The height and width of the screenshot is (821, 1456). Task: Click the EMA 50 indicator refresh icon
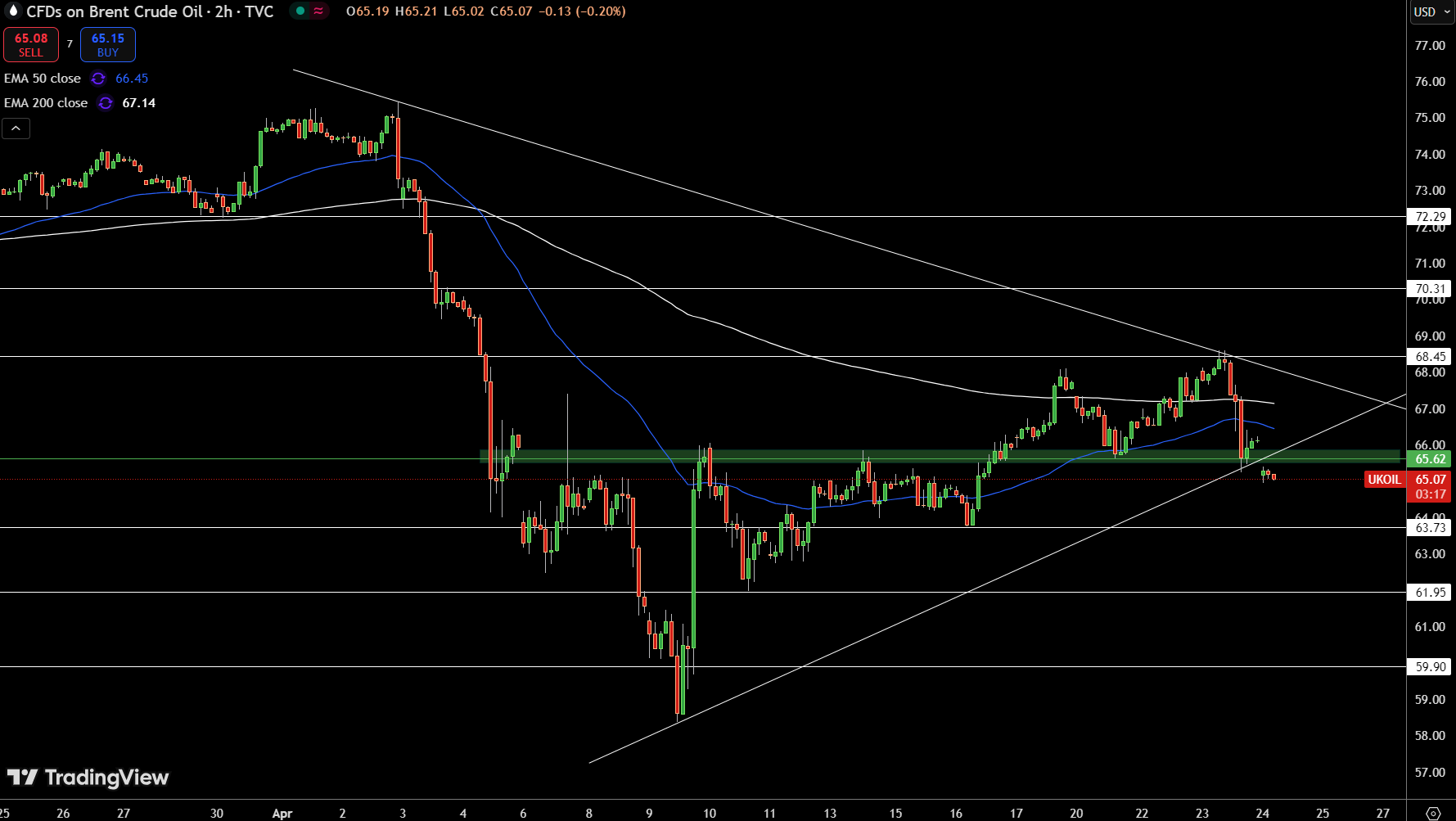(98, 79)
